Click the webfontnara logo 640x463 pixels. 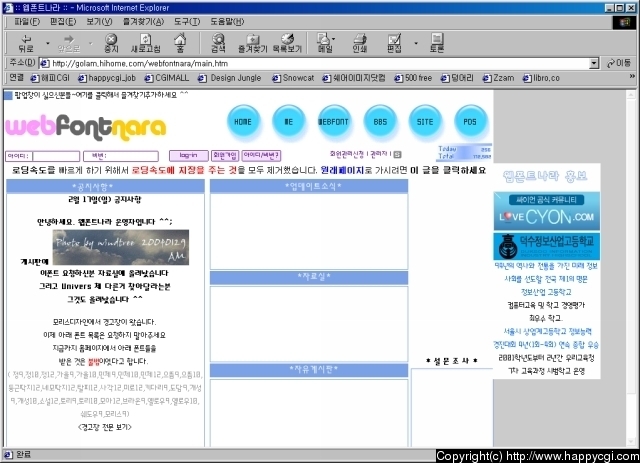86,127
